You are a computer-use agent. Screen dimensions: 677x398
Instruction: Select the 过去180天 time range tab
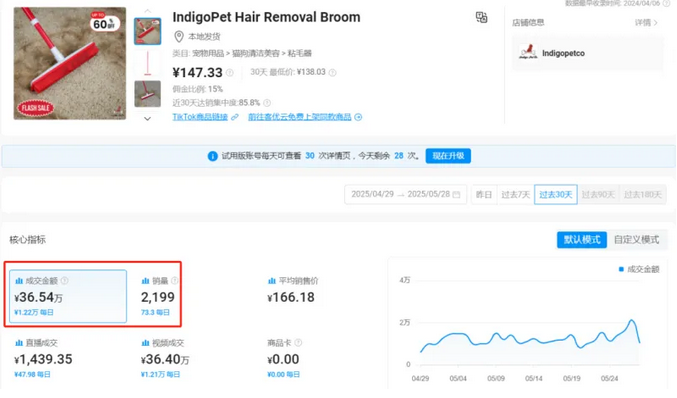[x=643, y=195]
